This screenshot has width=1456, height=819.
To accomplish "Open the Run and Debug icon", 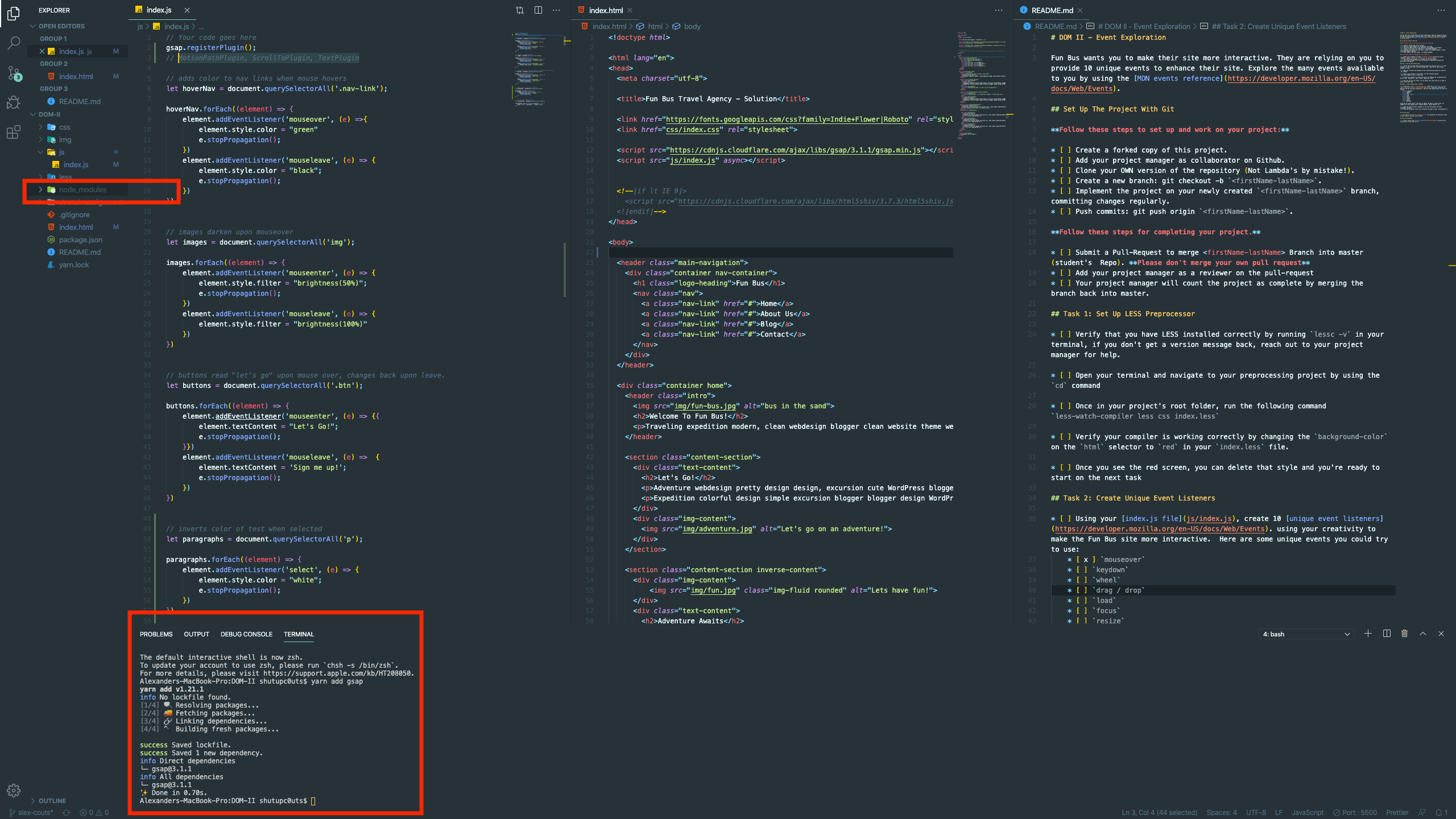I will (x=14, y=102).
